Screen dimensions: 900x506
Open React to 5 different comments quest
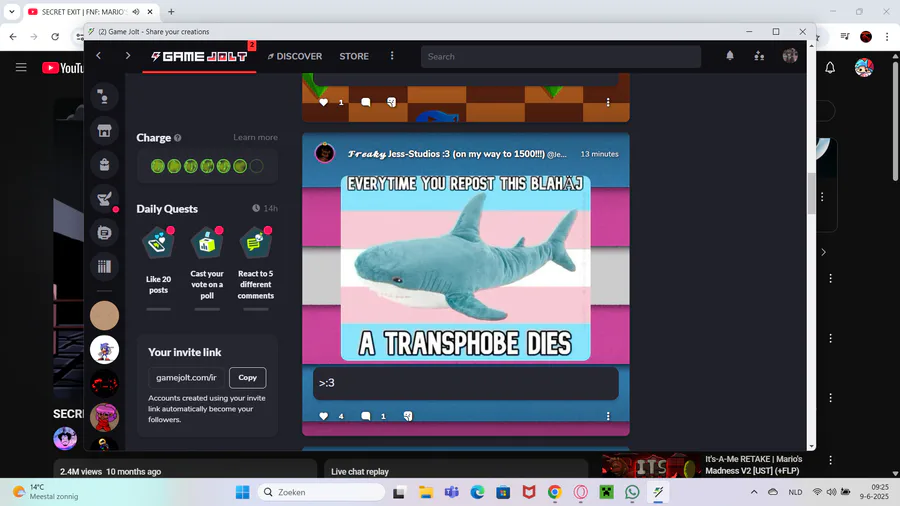coord(255,263)
